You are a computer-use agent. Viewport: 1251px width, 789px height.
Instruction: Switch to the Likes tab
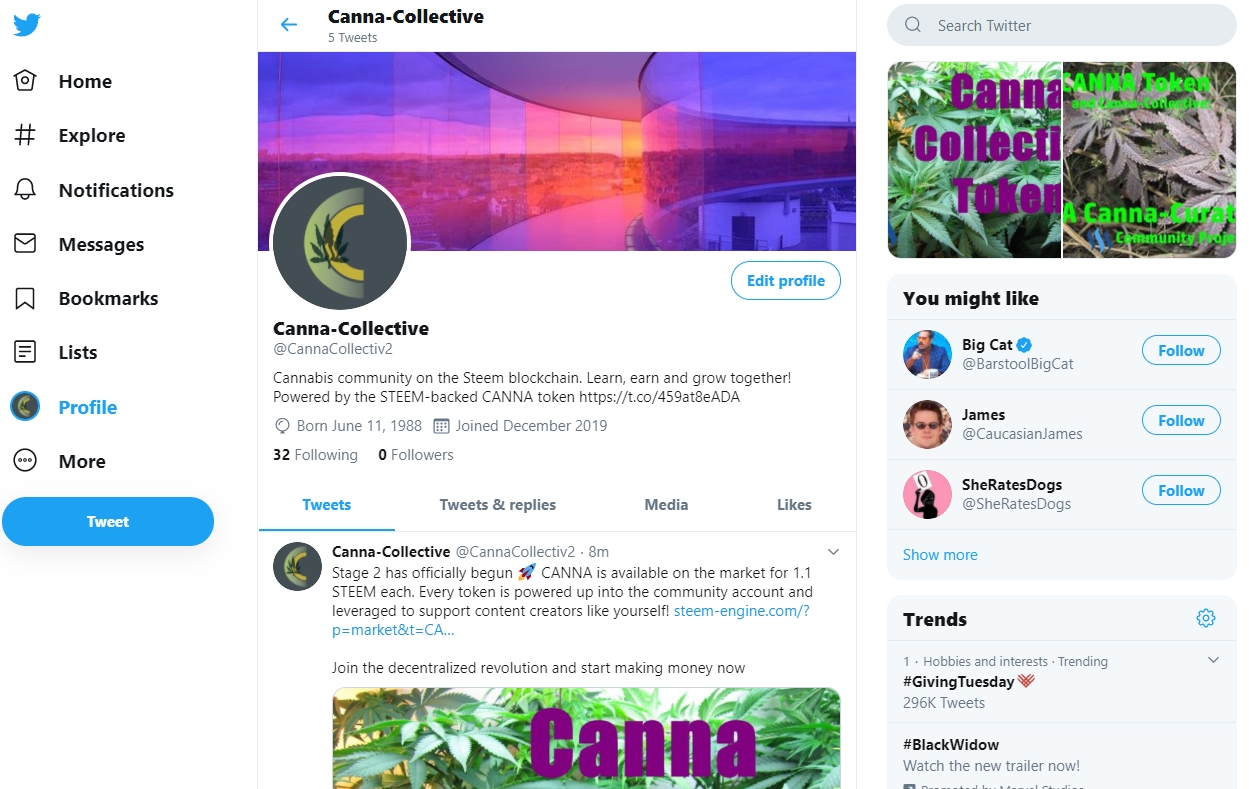coord(794,505)
